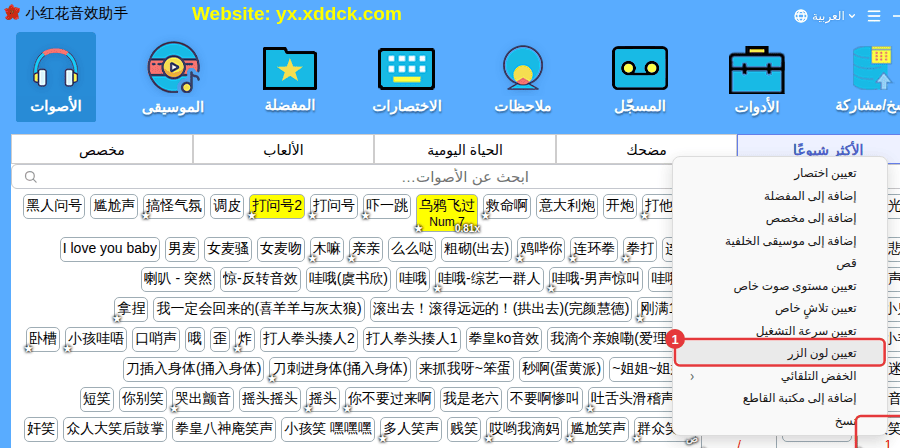
Task: Expand الخفض التلقائي submenu arrow
Action: tap(692, 377)
